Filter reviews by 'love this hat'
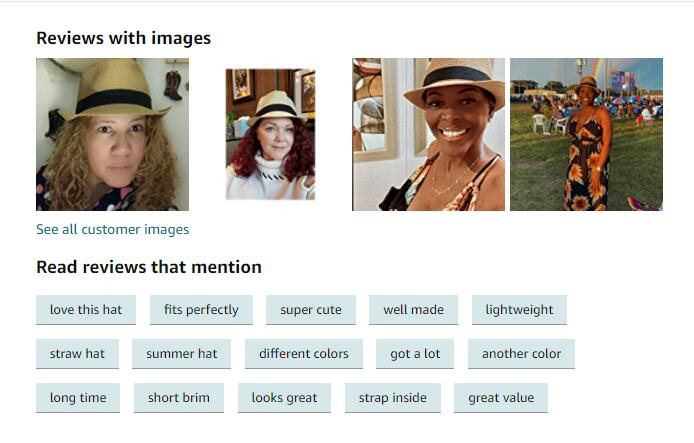The width and height of the screenshot is (694, 443). pos(86,310)
